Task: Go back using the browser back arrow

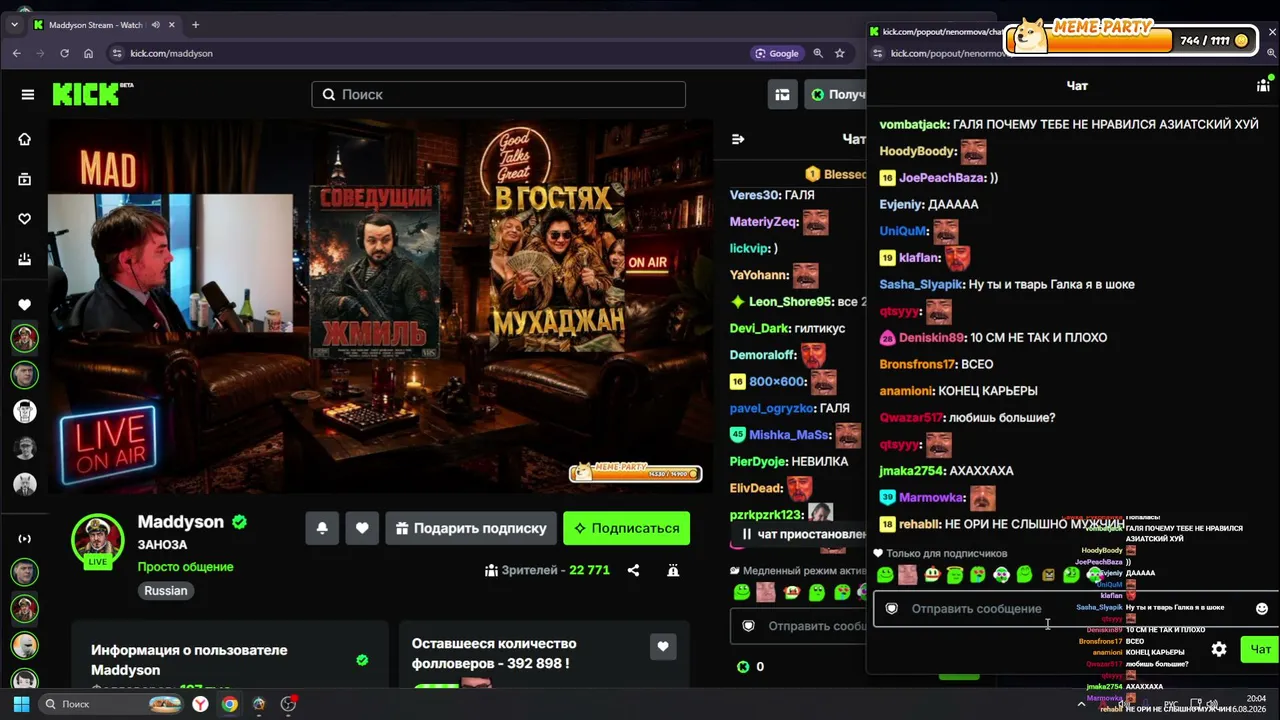Action: [17, 53]
